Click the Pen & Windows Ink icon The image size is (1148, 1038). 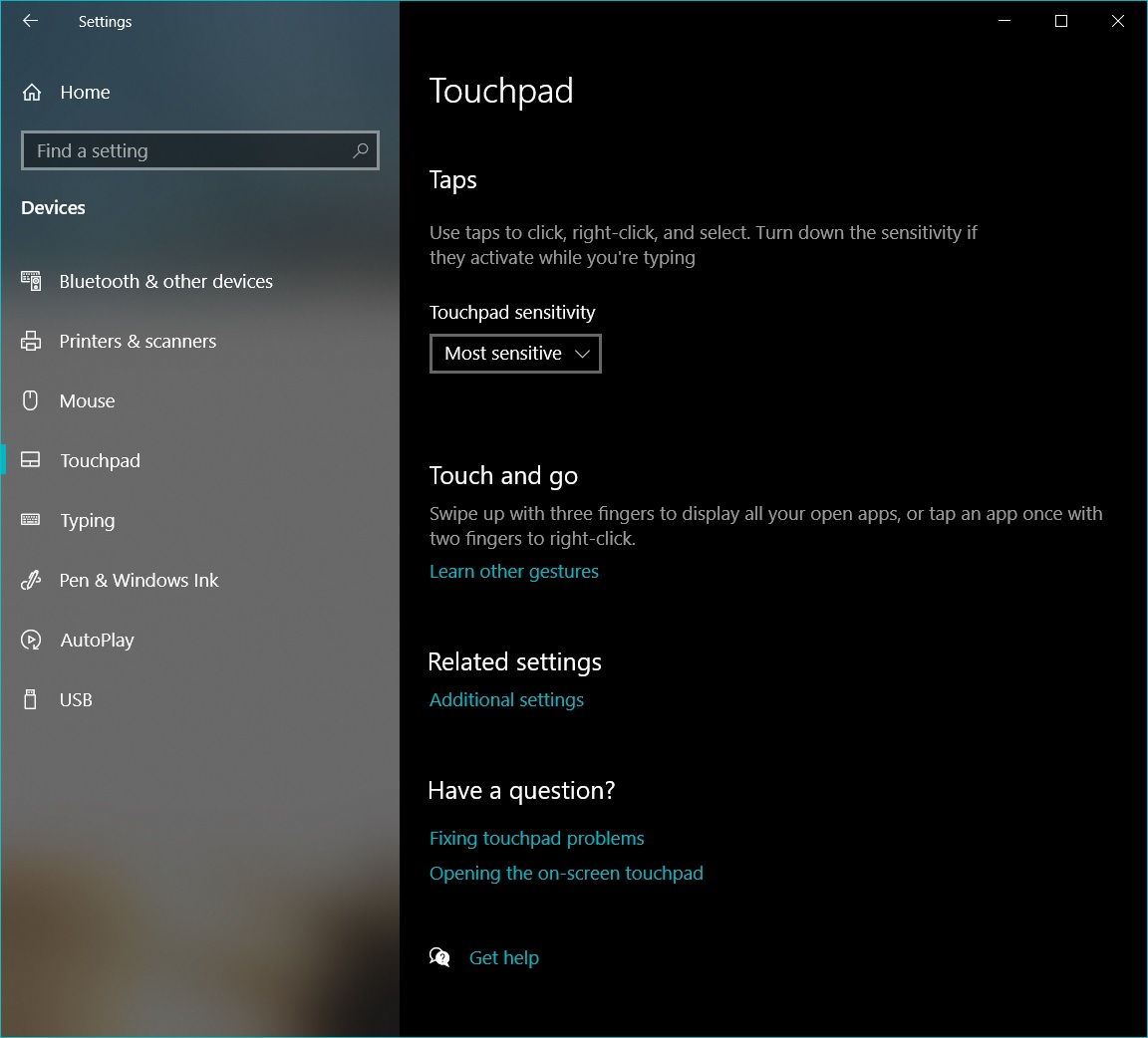[x=31, y=580]
